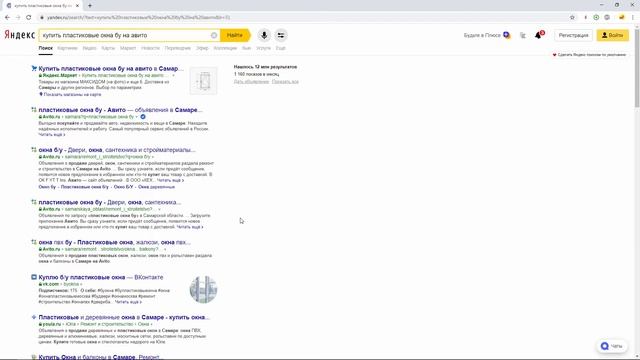Close the current Yandex search tab
Image resolution: width=640 pixels, height=360 pixels.
(77, 6)
